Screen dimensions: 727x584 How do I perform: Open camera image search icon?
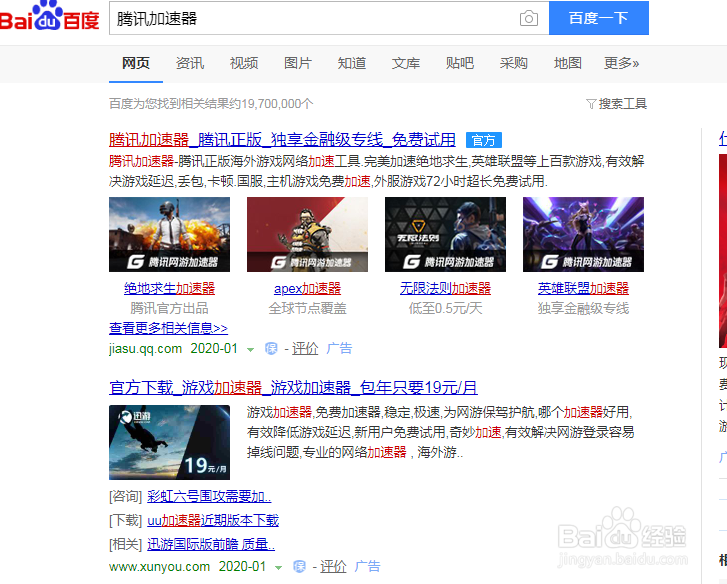(529, 19)
